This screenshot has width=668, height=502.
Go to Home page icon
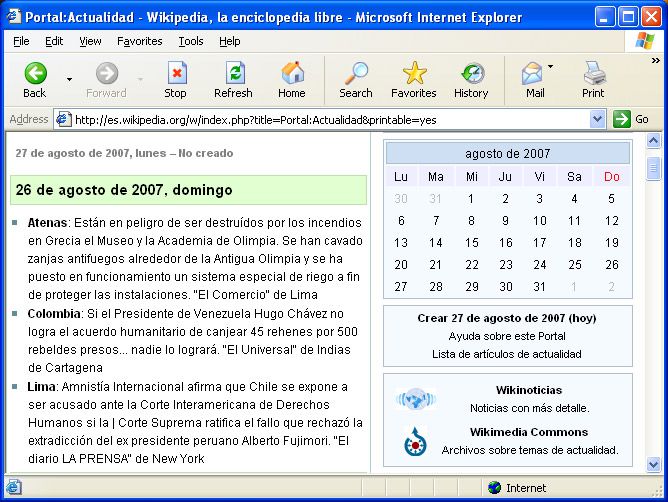pos(292,74)
